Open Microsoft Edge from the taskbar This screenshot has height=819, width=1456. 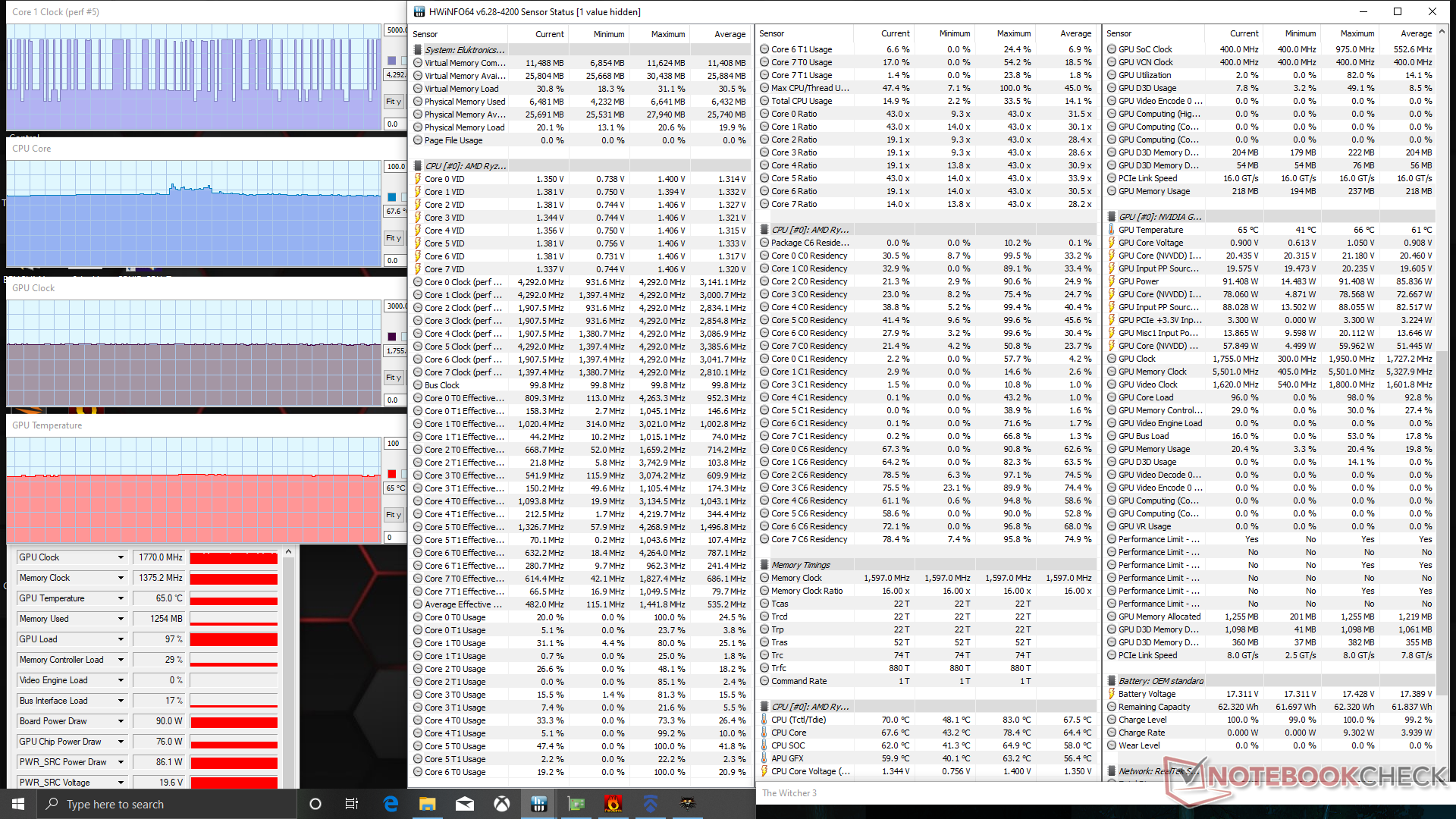coord(391,804)
